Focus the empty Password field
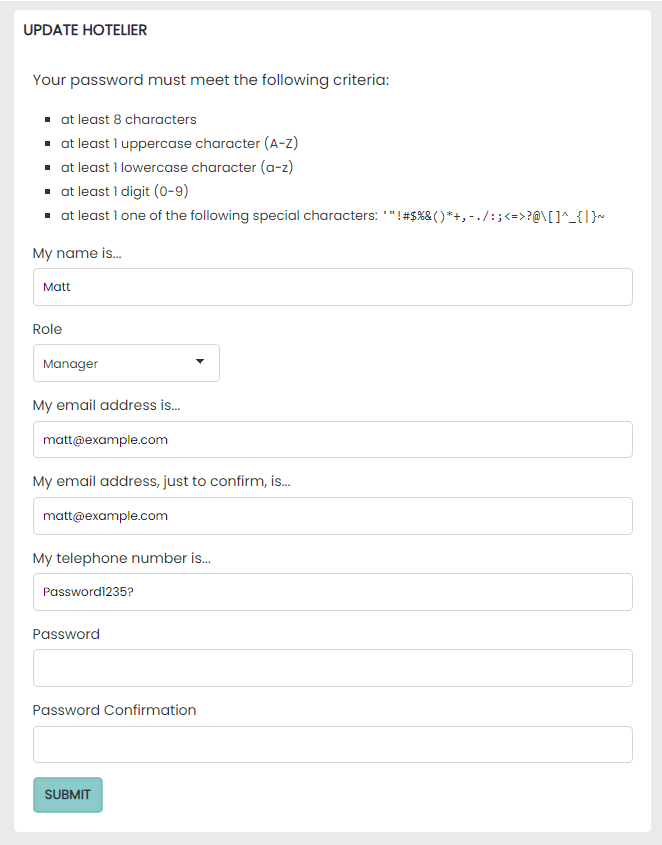The height and width of the screenshot is (845, 662). click(x=332, y=668)
